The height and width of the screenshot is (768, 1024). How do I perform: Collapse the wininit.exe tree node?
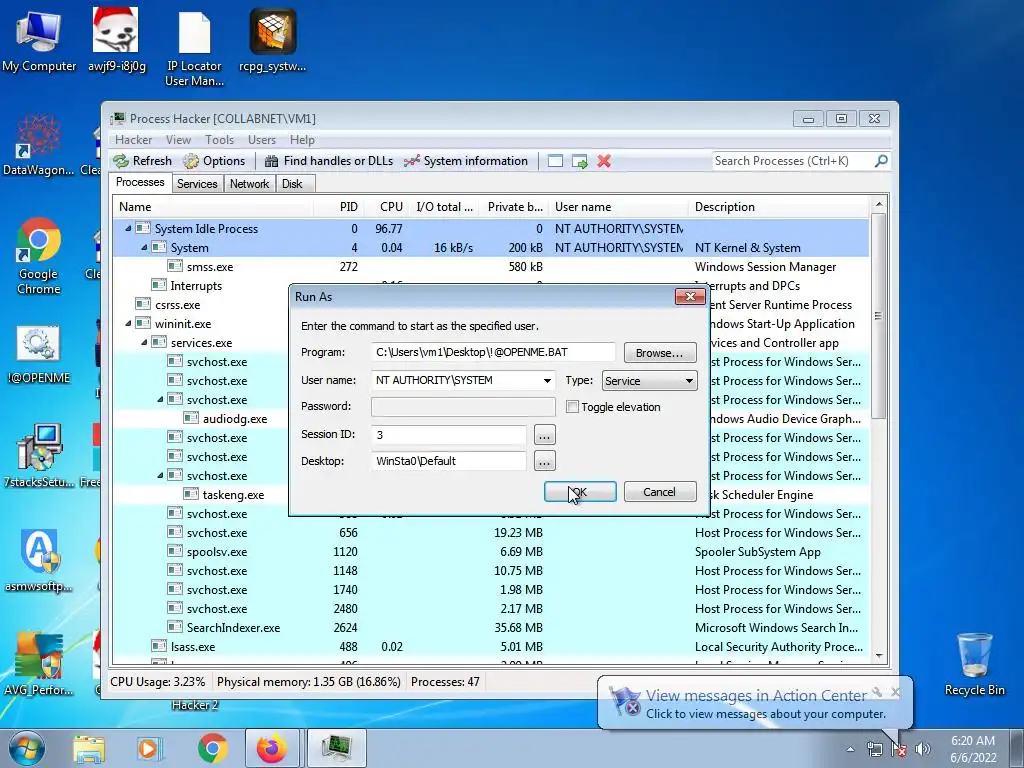click(129, 323)
